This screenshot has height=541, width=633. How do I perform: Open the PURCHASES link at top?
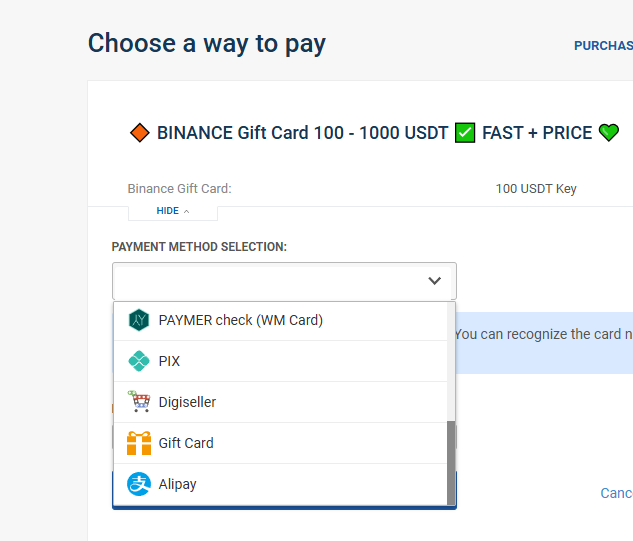[602, 46]
